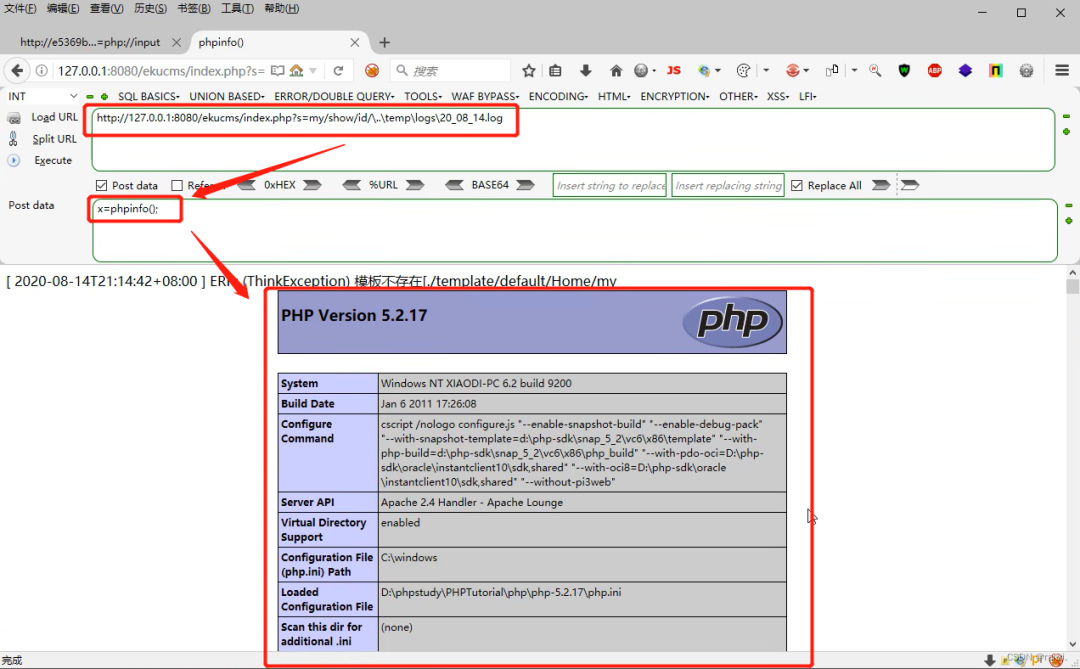Click the 搜索 search box
This screenshot has height=669, width=1080.
click(450, 70)
